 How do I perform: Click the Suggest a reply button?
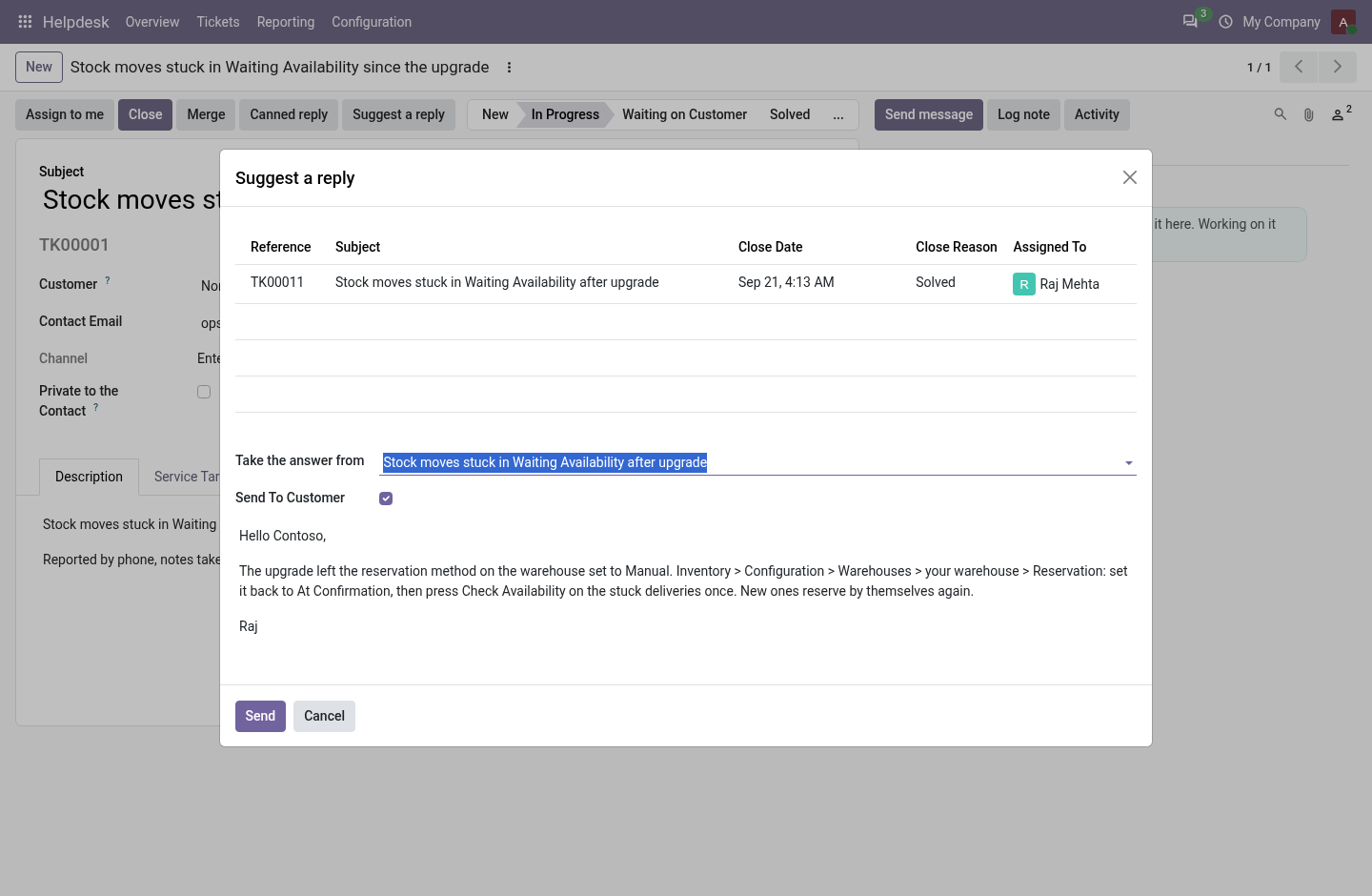[398, 114]
